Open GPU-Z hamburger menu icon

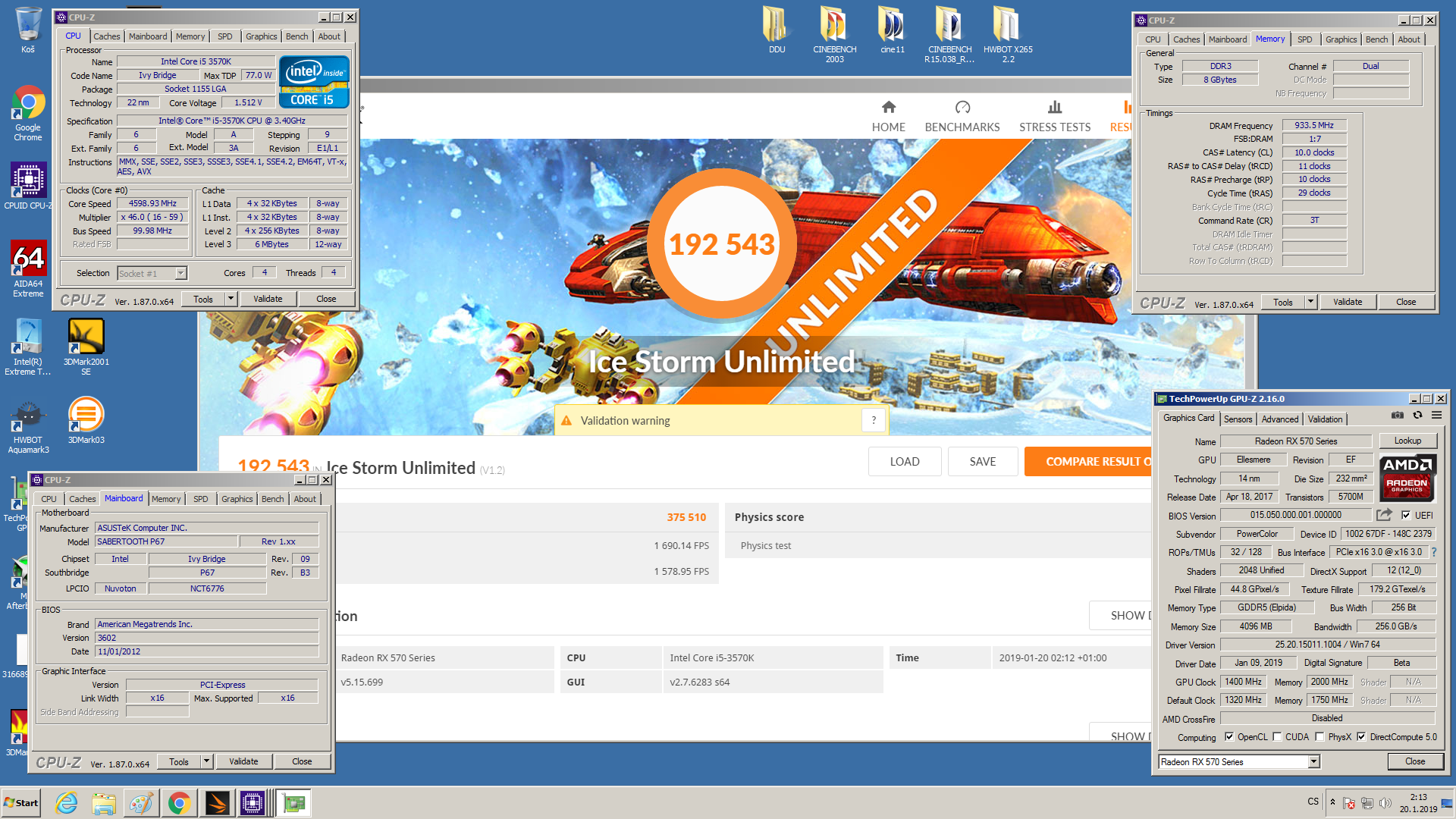1436,416
